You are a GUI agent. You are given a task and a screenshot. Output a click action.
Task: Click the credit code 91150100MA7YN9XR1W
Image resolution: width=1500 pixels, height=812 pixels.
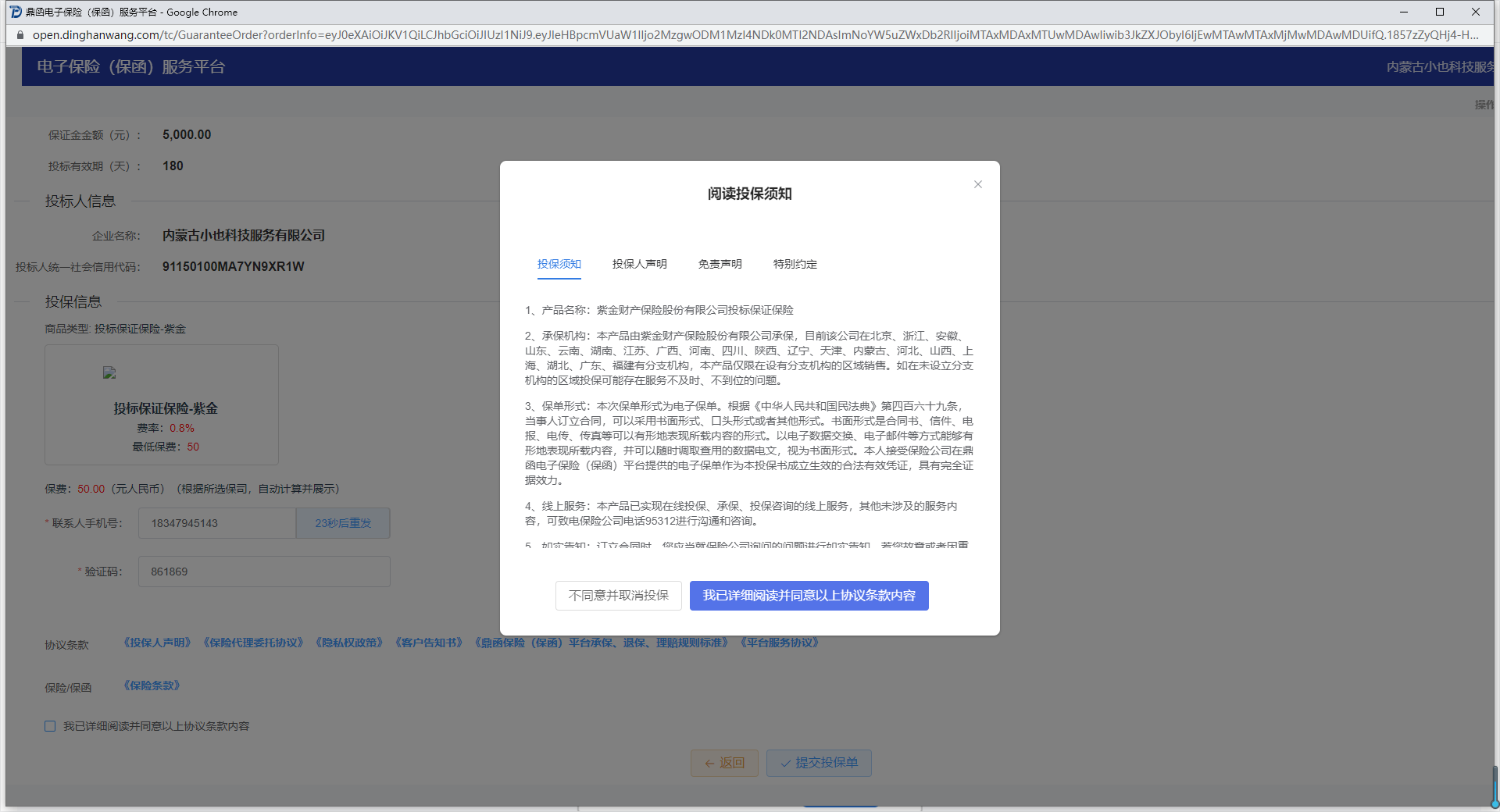[234, 266]
